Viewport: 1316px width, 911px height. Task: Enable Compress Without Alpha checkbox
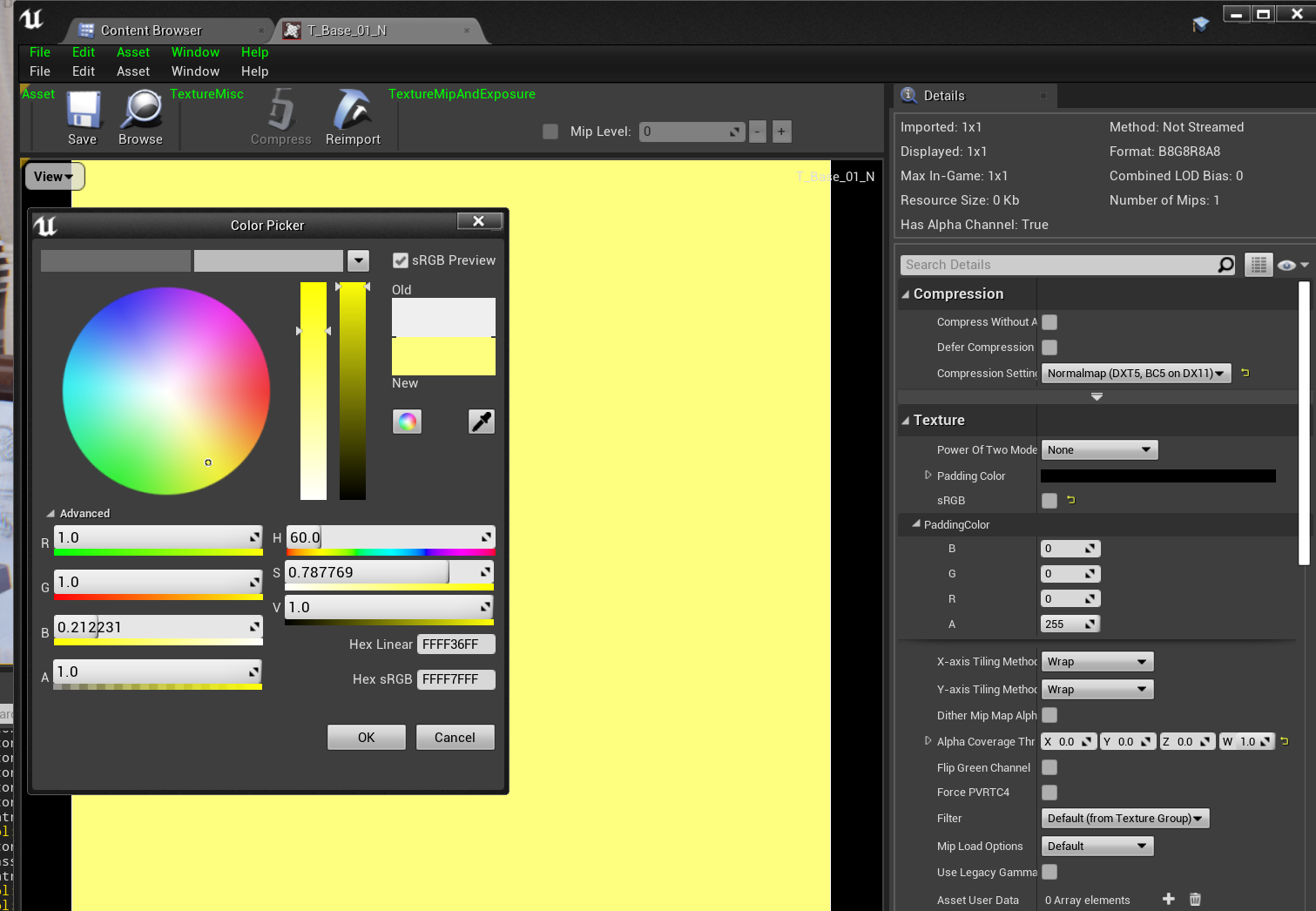[x=1049, y=322]
